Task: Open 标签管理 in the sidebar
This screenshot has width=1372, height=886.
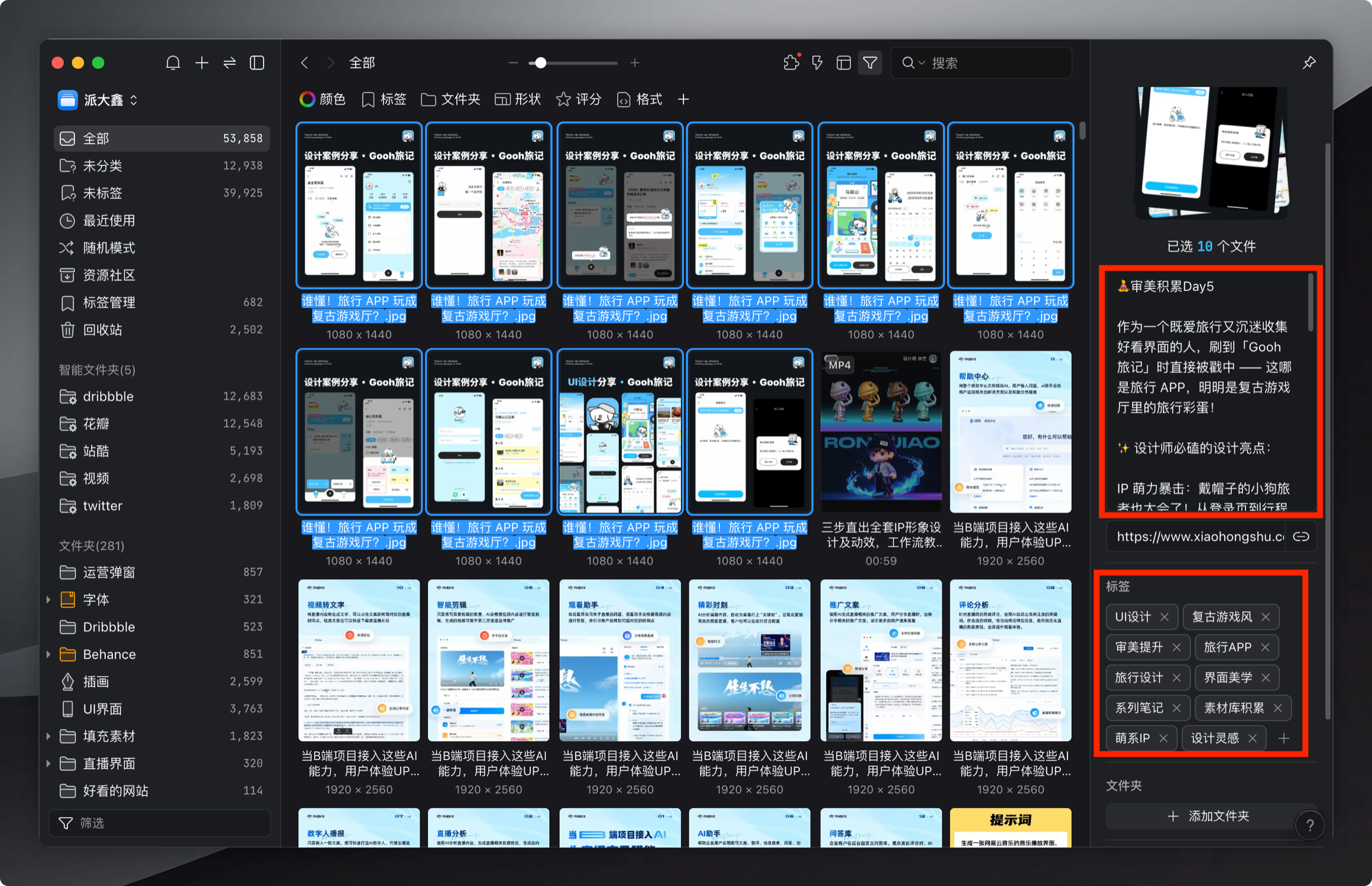Action: (x=109, y=303)
